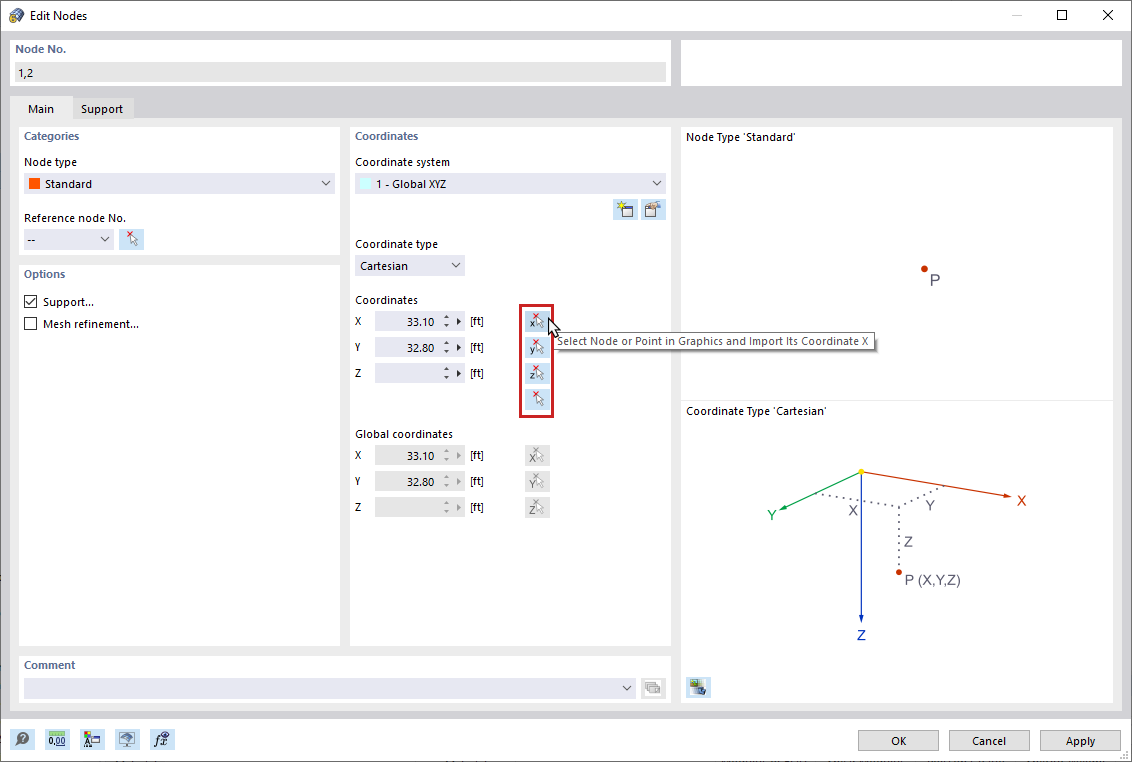This screenshot has width=1132, height=762.
Task: Select the Main tab
Action: tap(41, 108)
